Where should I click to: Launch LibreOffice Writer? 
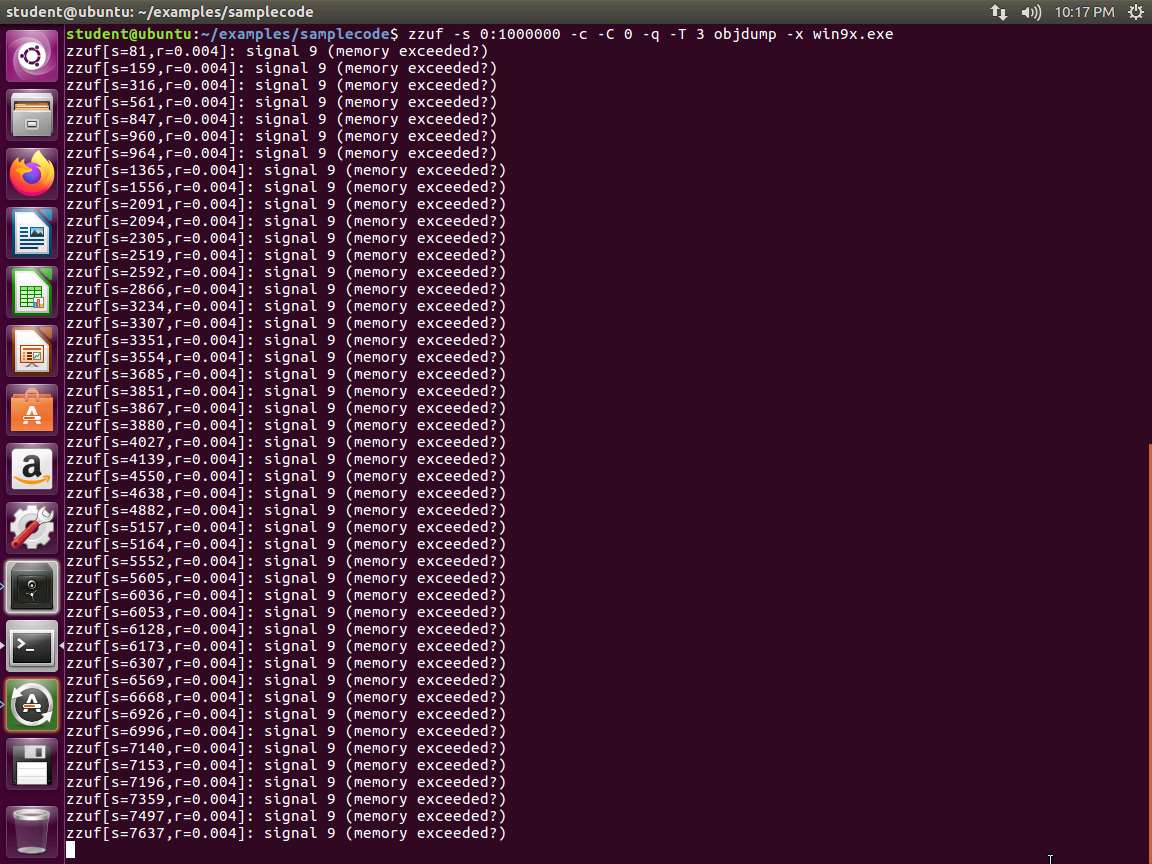click(33, 234)
